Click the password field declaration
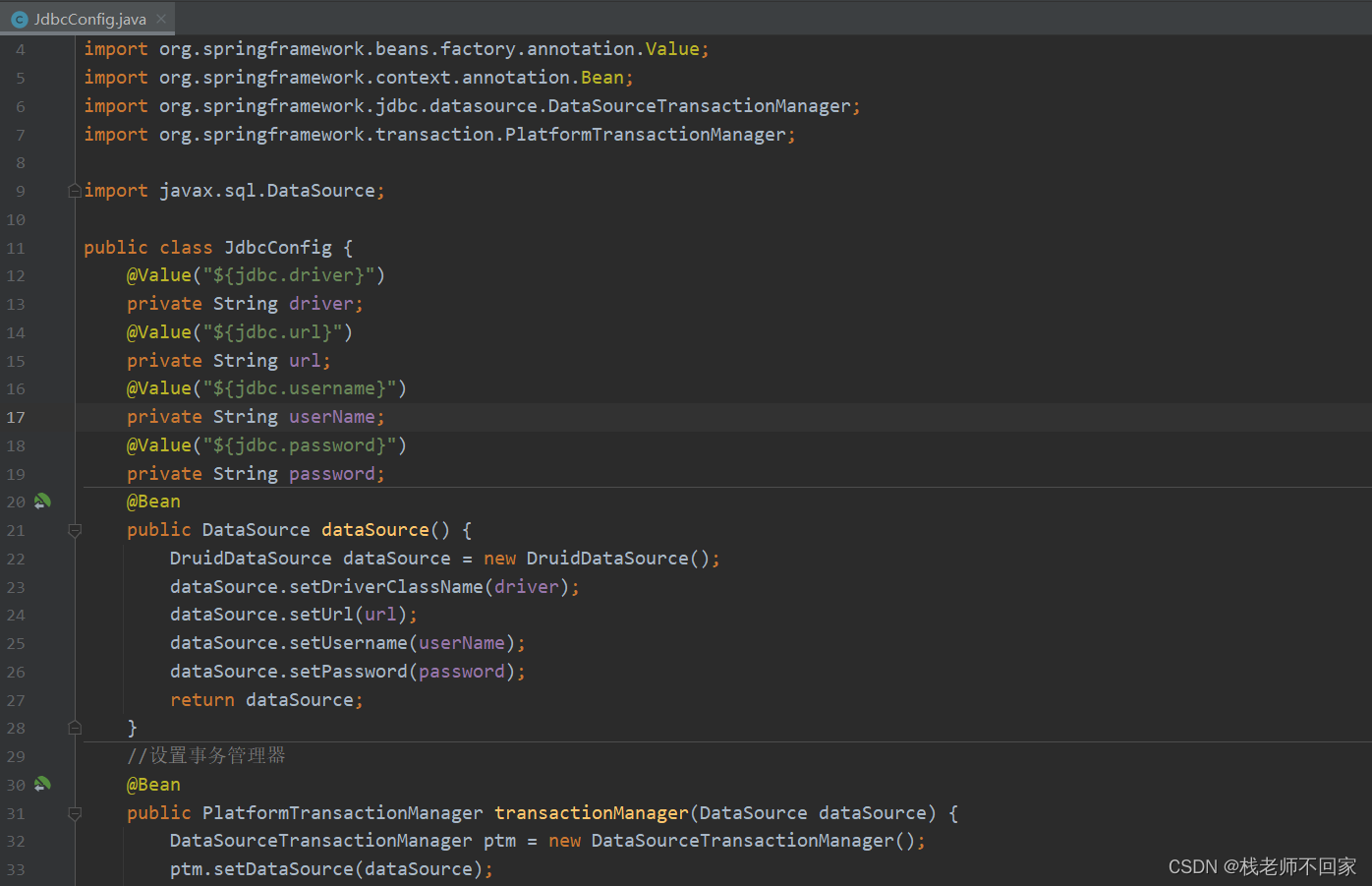1372x886 pixels. coord(256,474)
